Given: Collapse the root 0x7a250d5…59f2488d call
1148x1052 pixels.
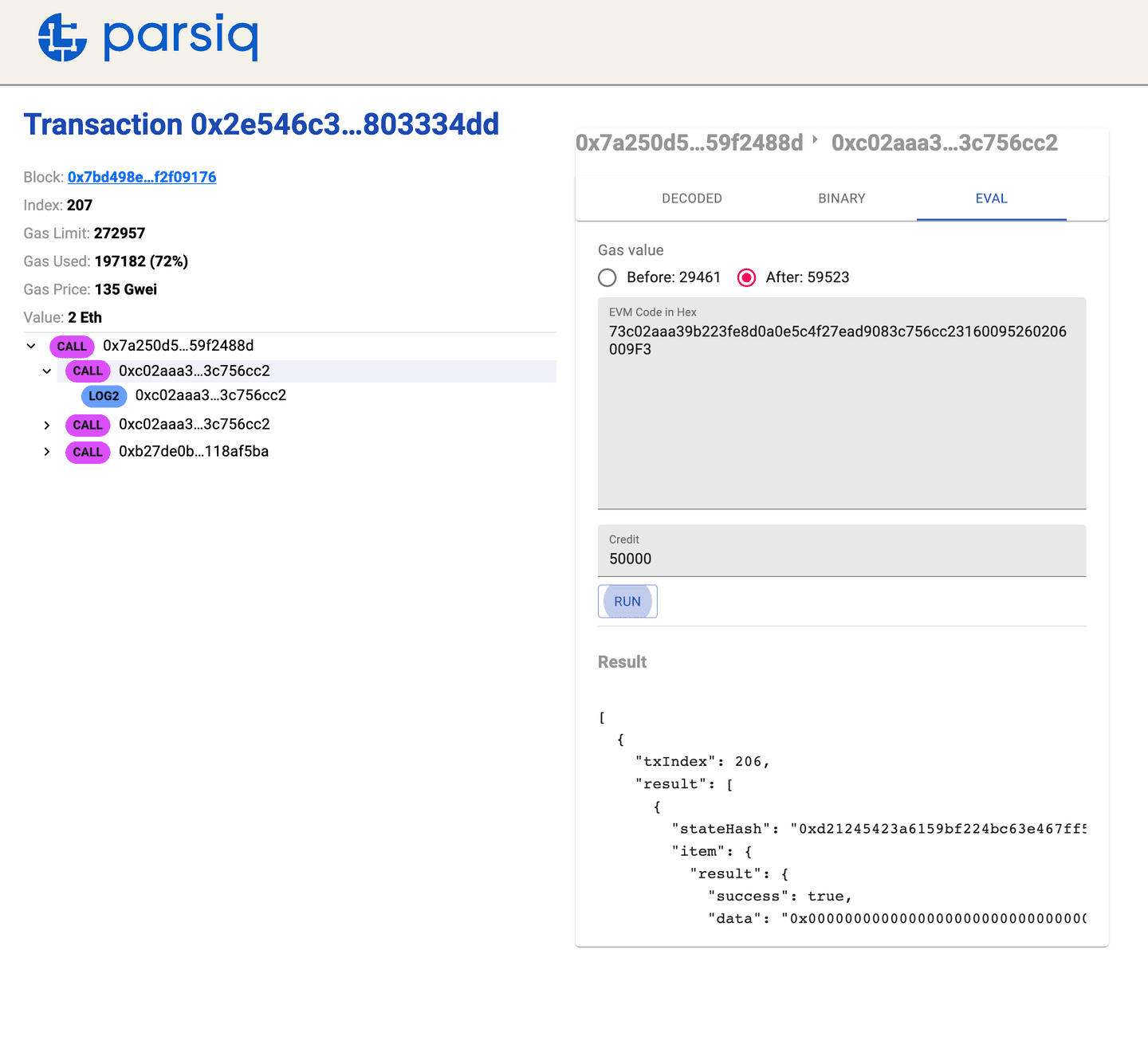Looking at the screenshot, I should click(x=31, y=346).
